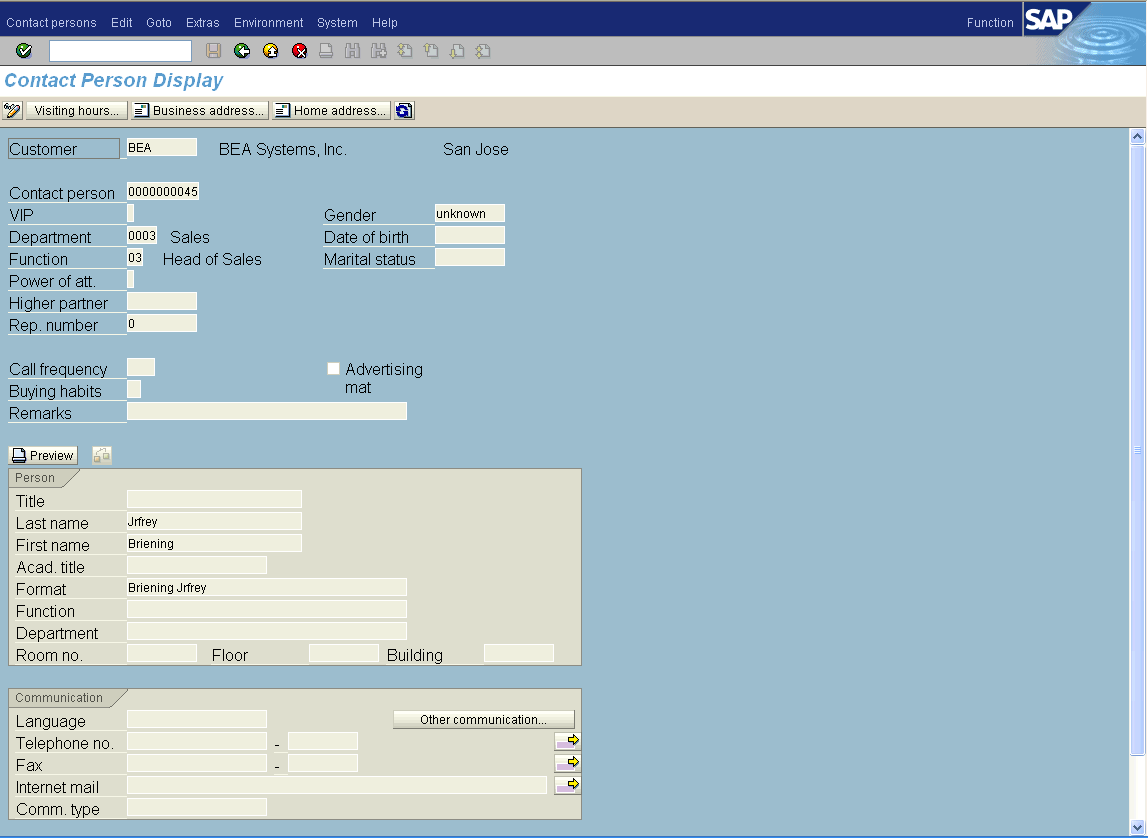Click the Date of birth field

click(469, 236)
